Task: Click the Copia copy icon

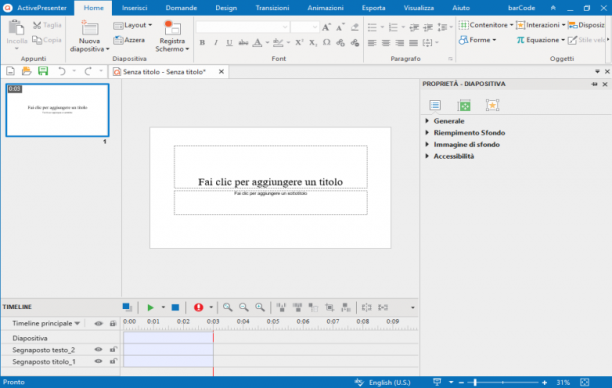Action: tap(37, 40)
